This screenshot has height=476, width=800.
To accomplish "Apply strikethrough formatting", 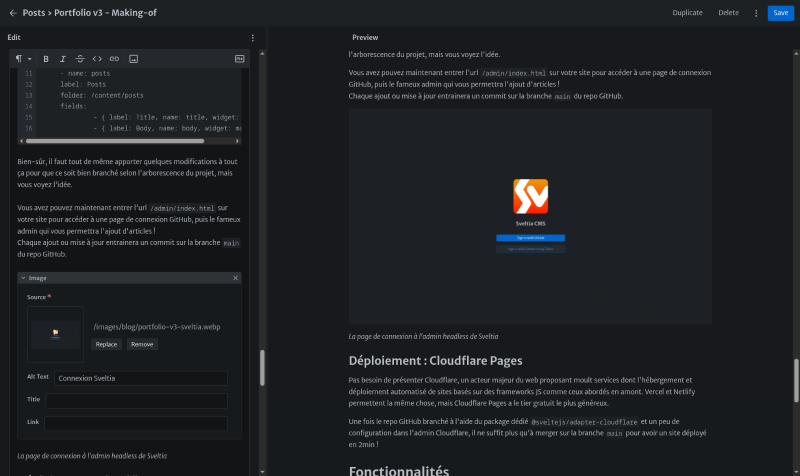I will point(80,59).
